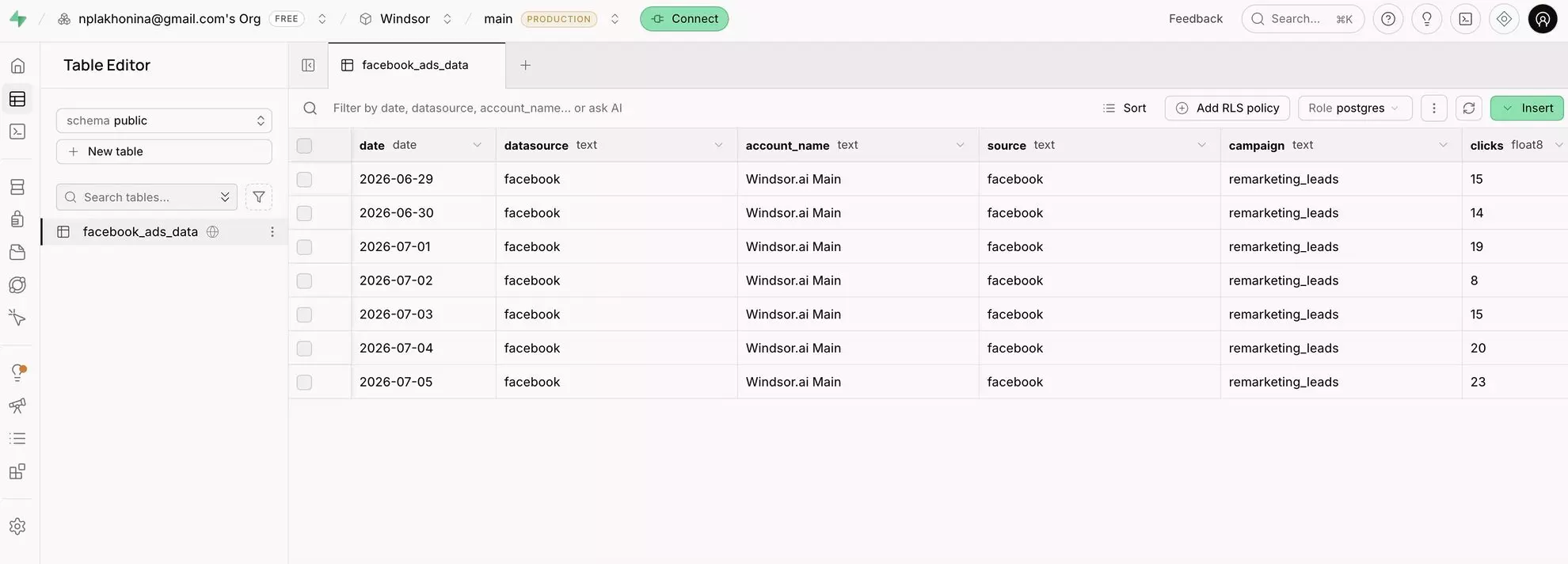Open the Realtime sidebar icon
Image resolution: width=1568 pixels, height=564 pixels.
tap(17, 318)
